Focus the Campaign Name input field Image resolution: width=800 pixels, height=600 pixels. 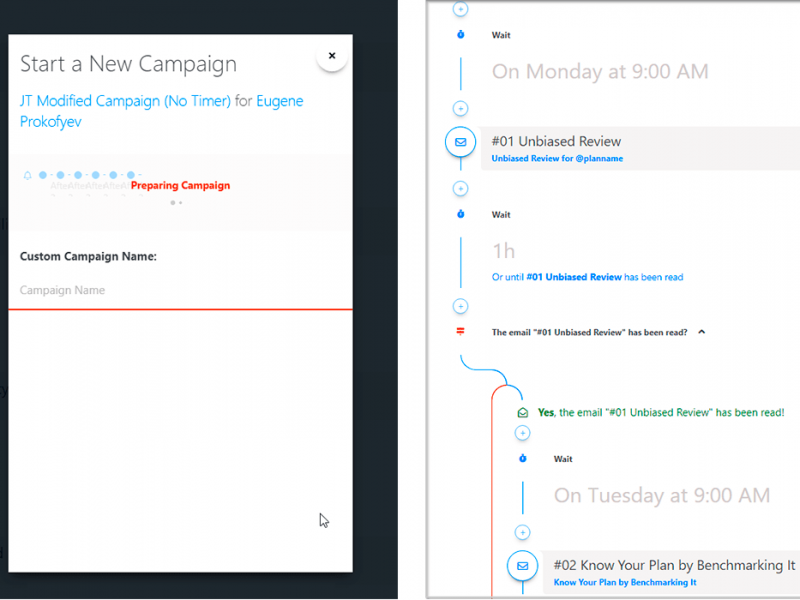pyautogui.click(x=180, y=290)
